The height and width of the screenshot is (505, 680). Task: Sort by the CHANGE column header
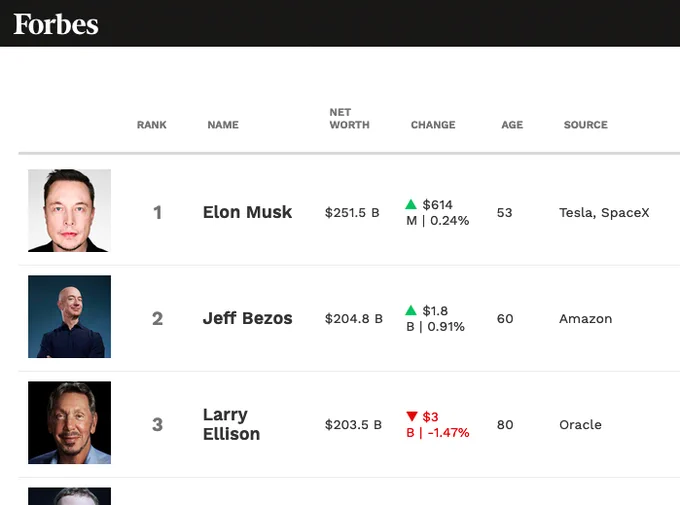[433, 125]
